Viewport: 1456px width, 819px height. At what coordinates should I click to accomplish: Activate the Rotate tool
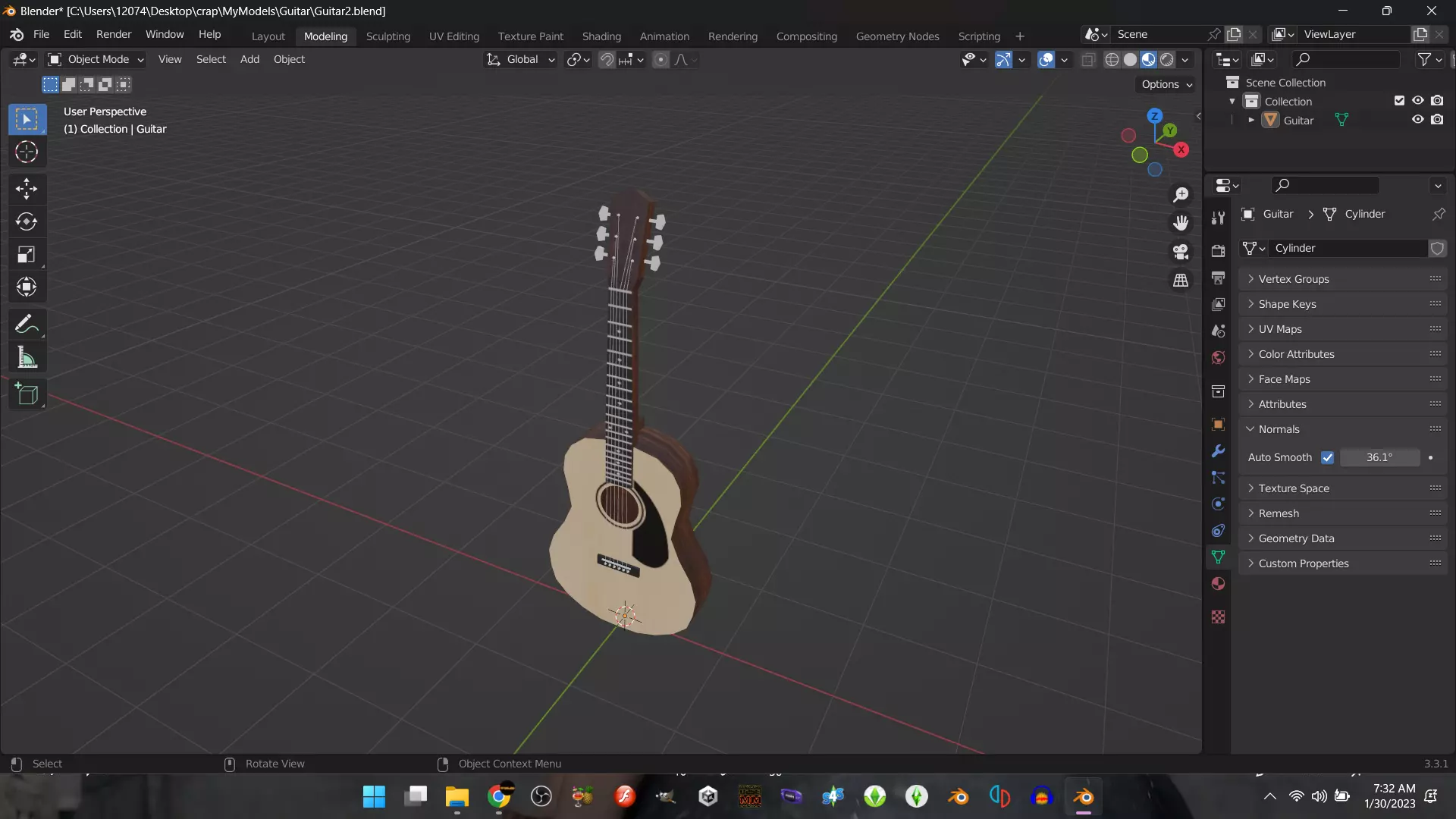(x=27, y=221)
